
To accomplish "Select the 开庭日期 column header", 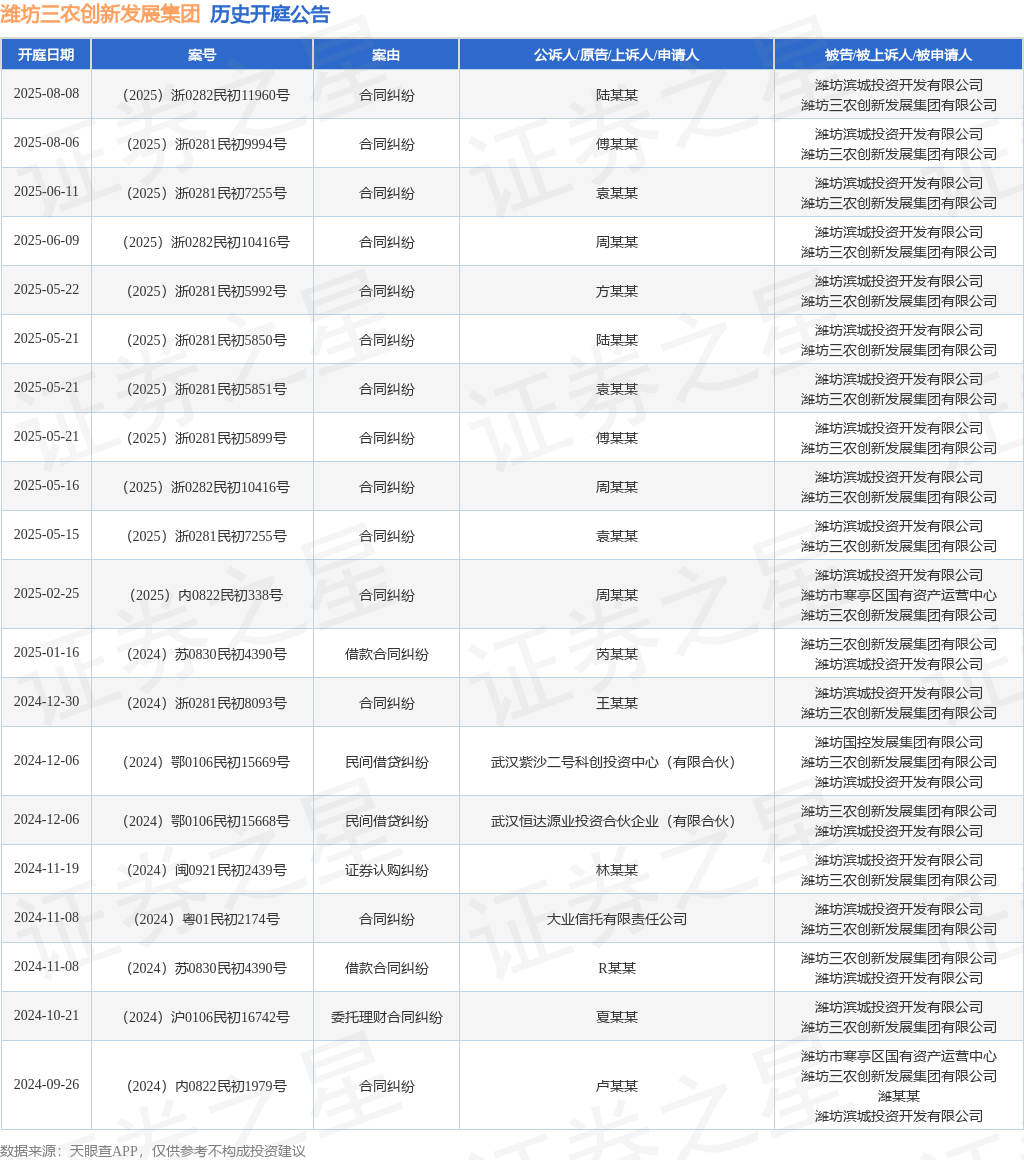I will click(46, 55).
